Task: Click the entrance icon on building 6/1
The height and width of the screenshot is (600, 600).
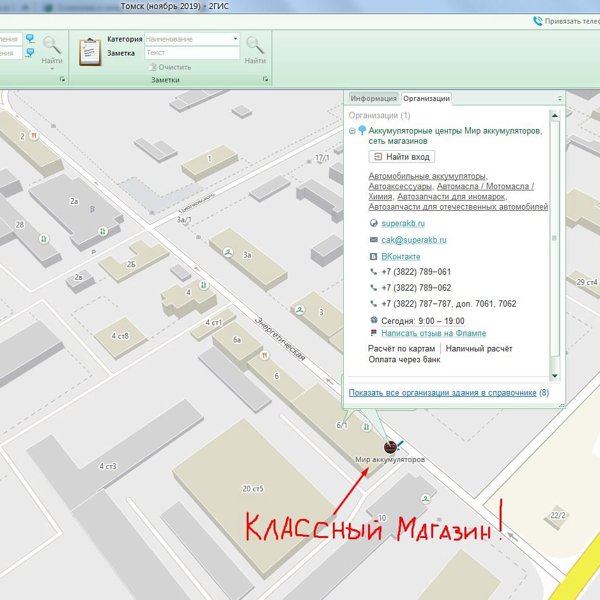Action: [x=366, y=426]
